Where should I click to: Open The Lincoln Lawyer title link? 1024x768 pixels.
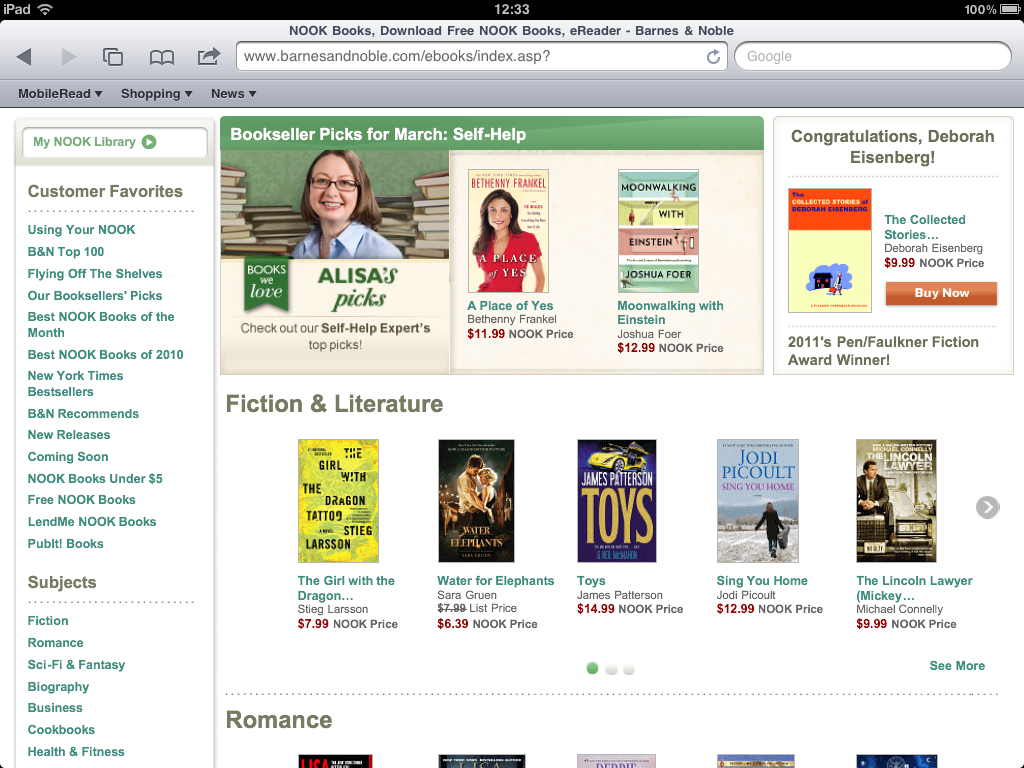coord(914,588)
